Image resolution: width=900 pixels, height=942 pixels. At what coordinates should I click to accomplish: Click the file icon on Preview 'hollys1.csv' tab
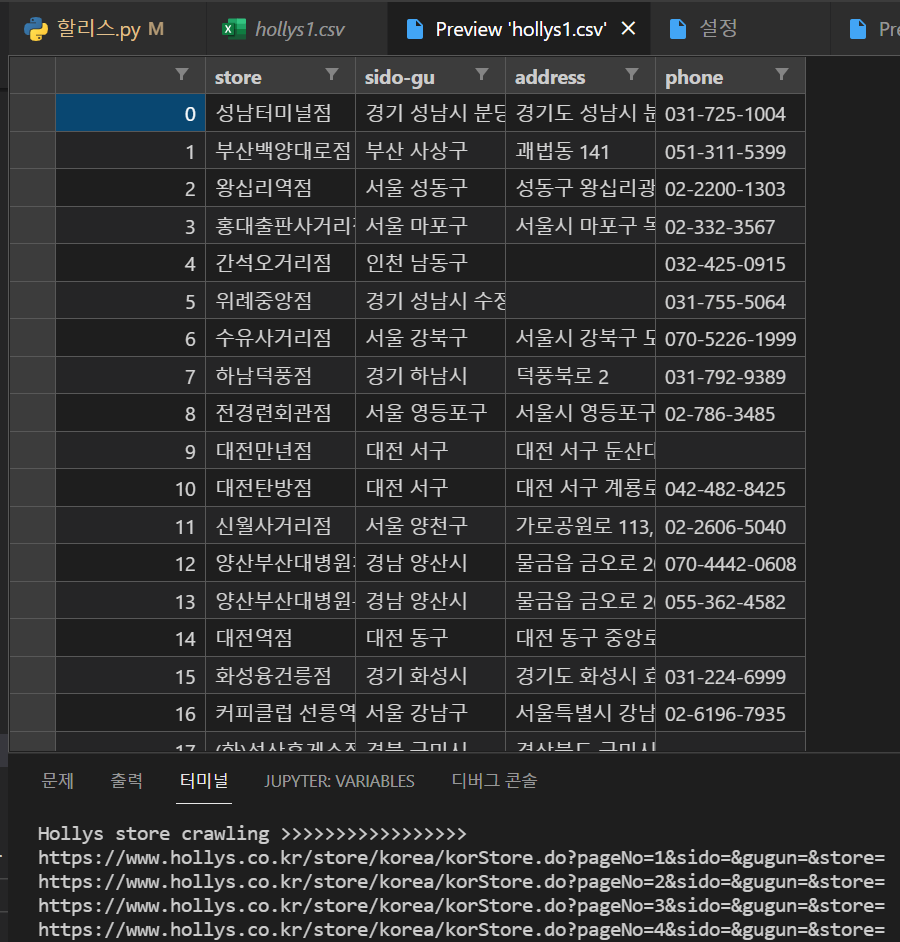[x=415, y=29]
